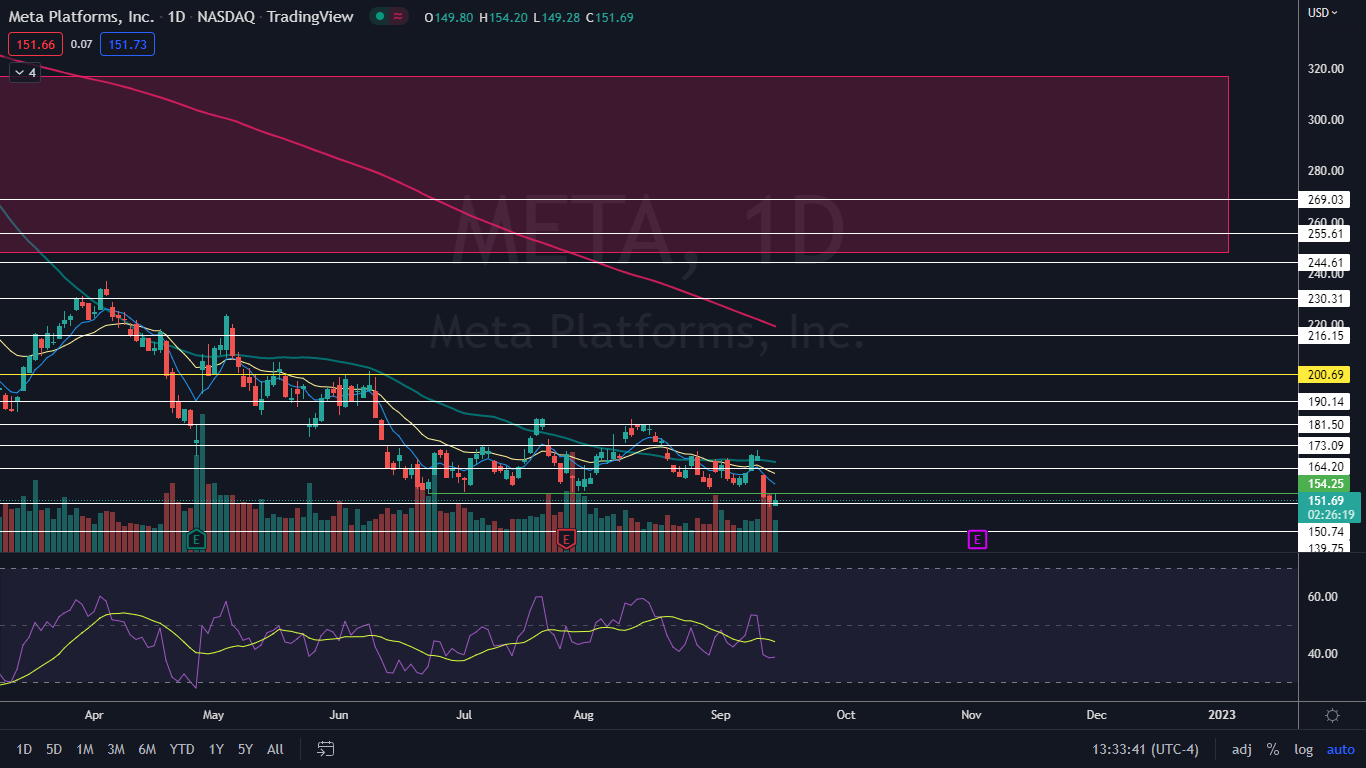This screenshot has height=768, width=1366.
Task: Click the 200.69 yellow price label
Action: [x=1323, y=374]
